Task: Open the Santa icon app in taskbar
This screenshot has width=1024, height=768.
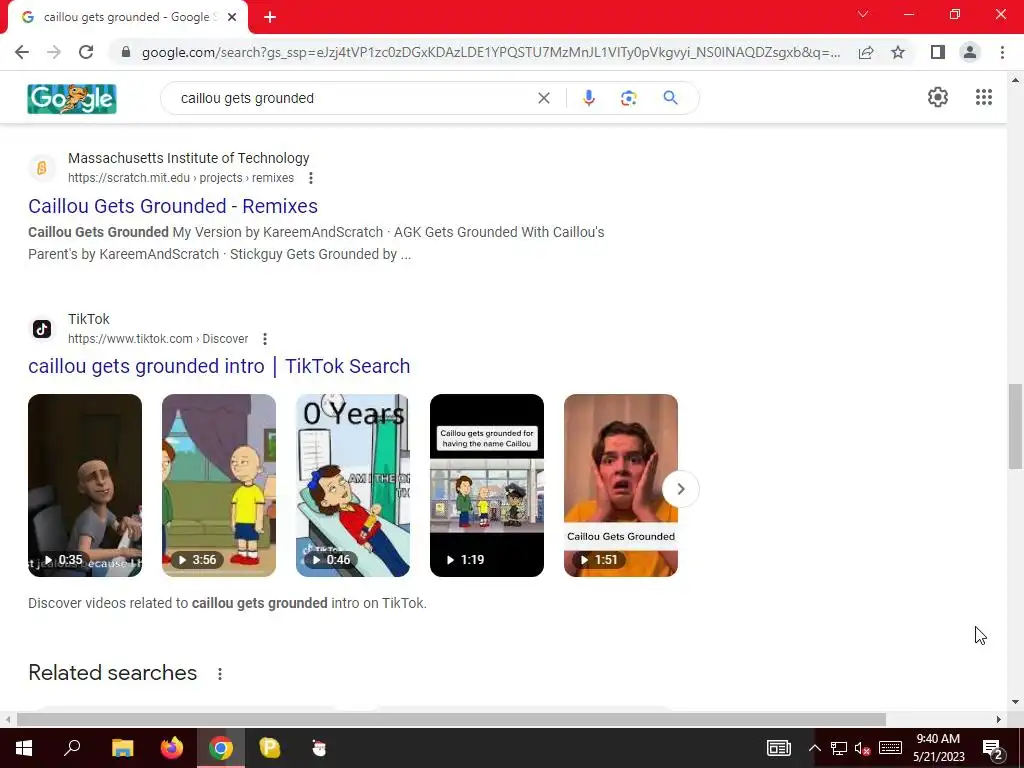Action: point(319,748)
